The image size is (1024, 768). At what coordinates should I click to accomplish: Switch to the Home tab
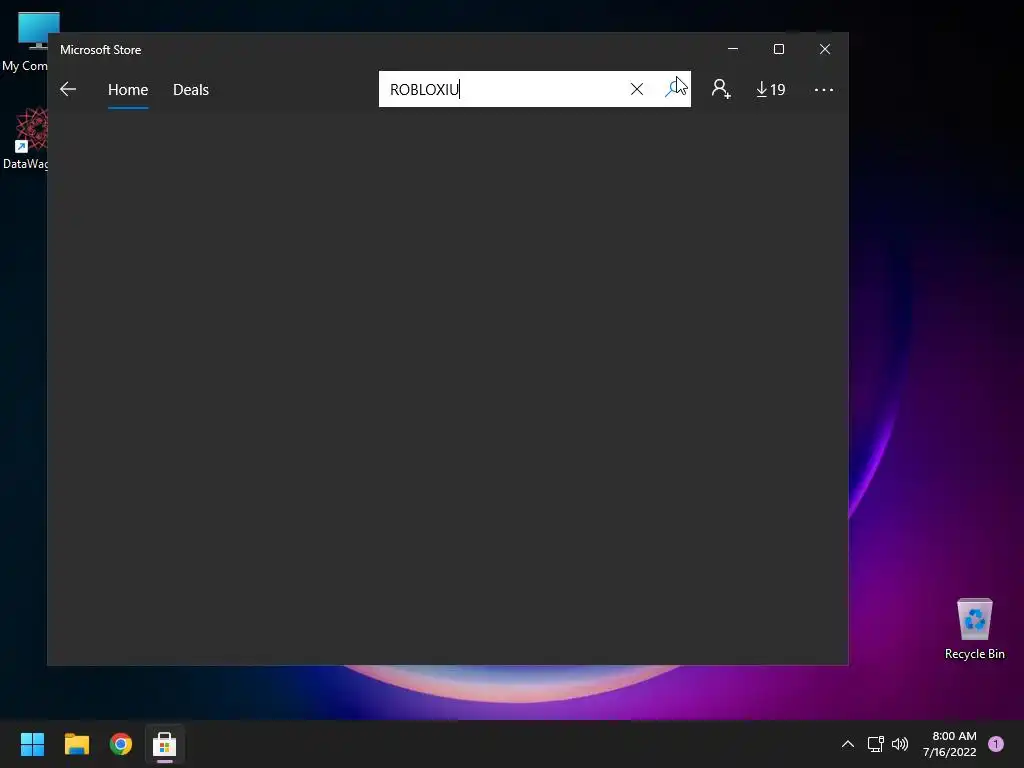128,89
